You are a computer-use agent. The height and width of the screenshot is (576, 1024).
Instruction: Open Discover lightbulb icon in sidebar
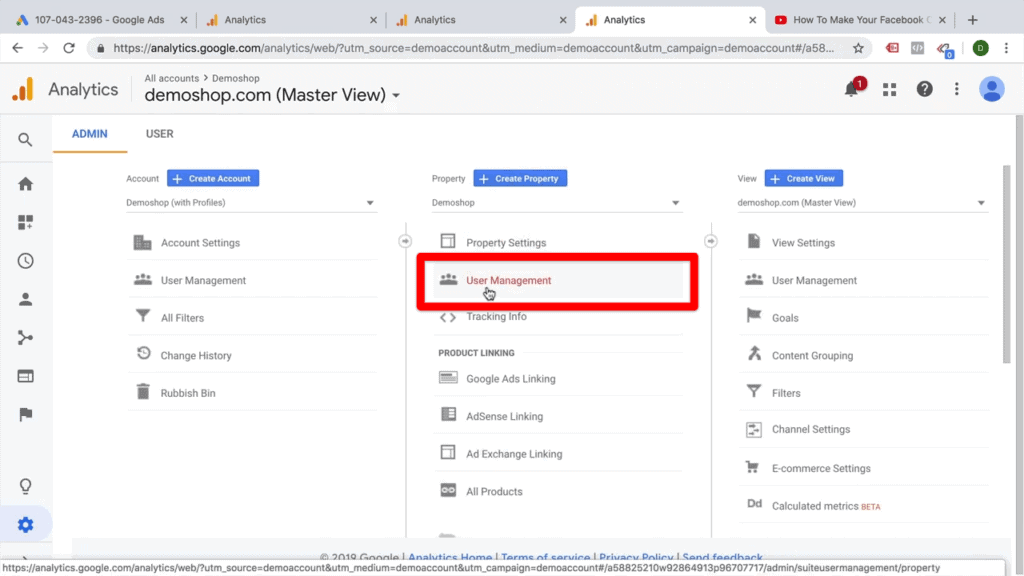point(25,486)
